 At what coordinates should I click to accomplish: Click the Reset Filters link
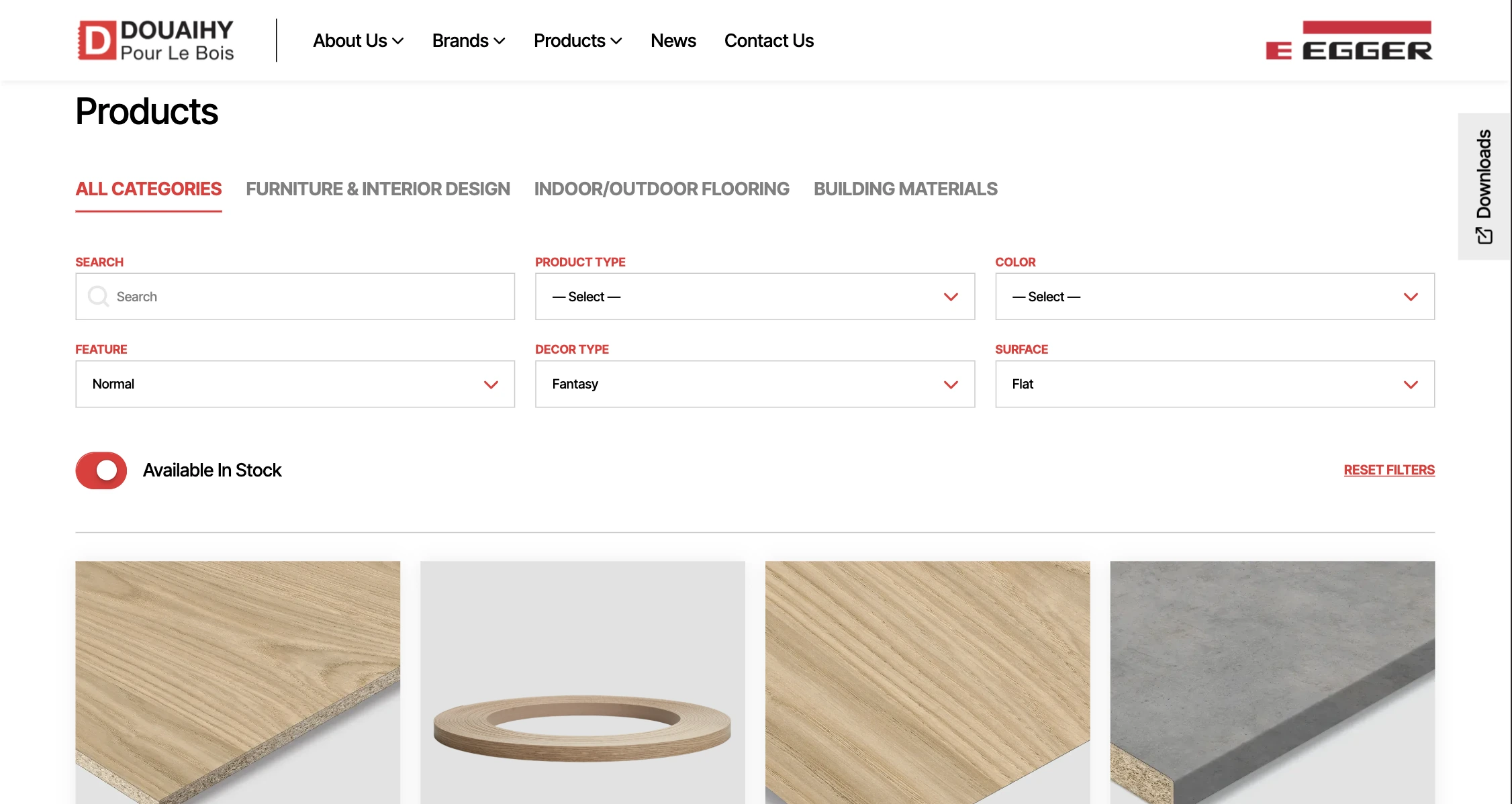coord(1389,470)
